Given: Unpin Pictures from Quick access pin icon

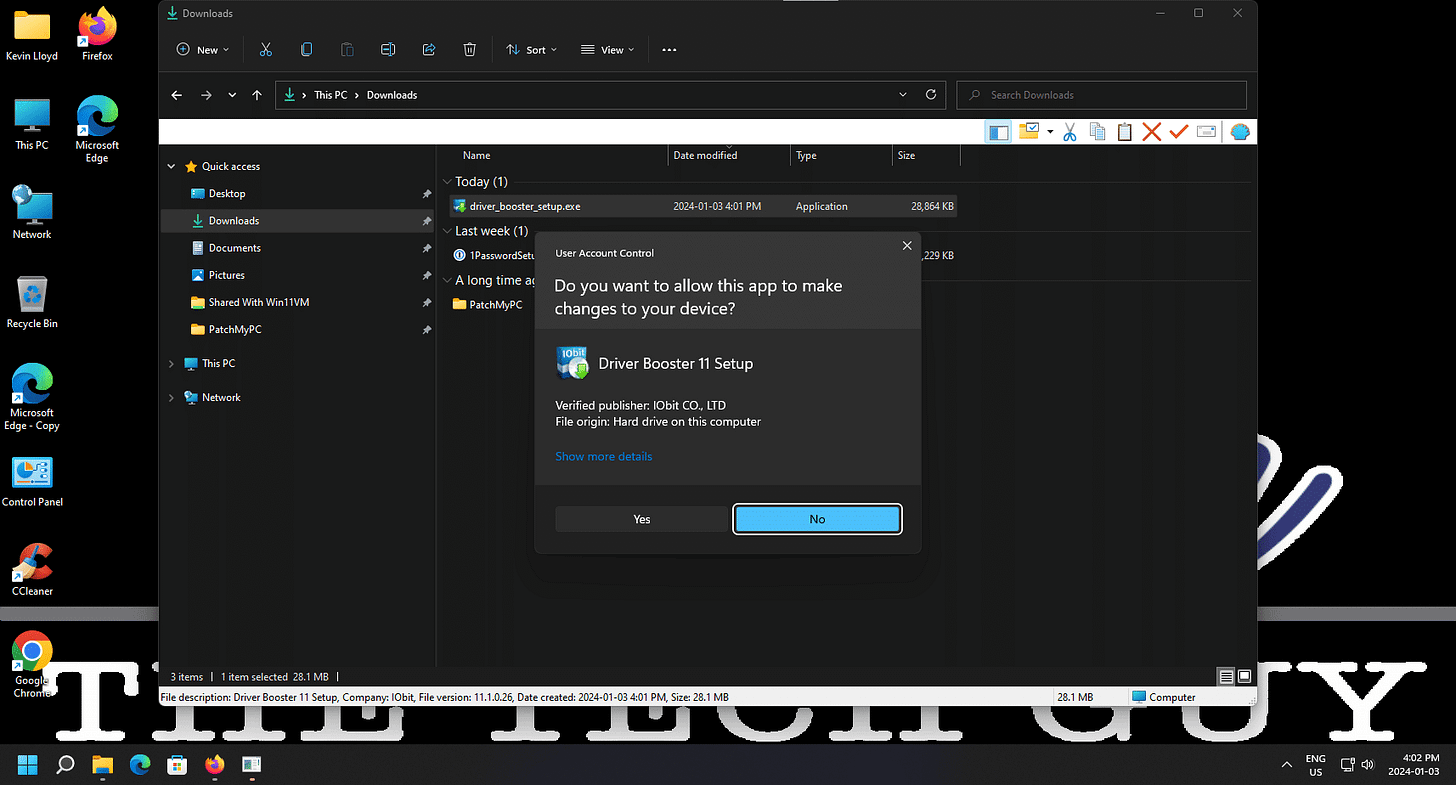Looking at the screenshot, I should tap(427, 275).
